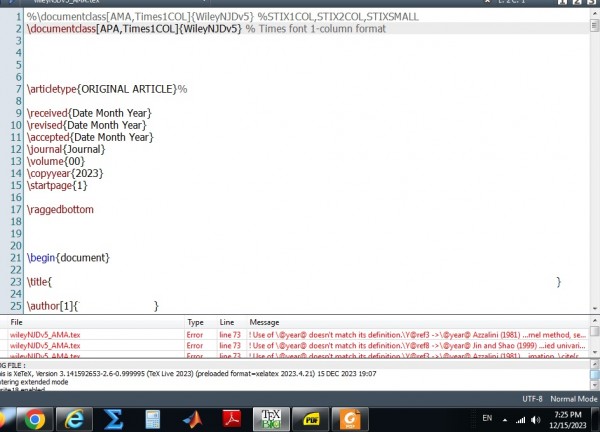Click the UTF-8 encoding indicator in status bar
Viewport: 600px width, 432px height.
pyautogui.click(x=532, y=397)
